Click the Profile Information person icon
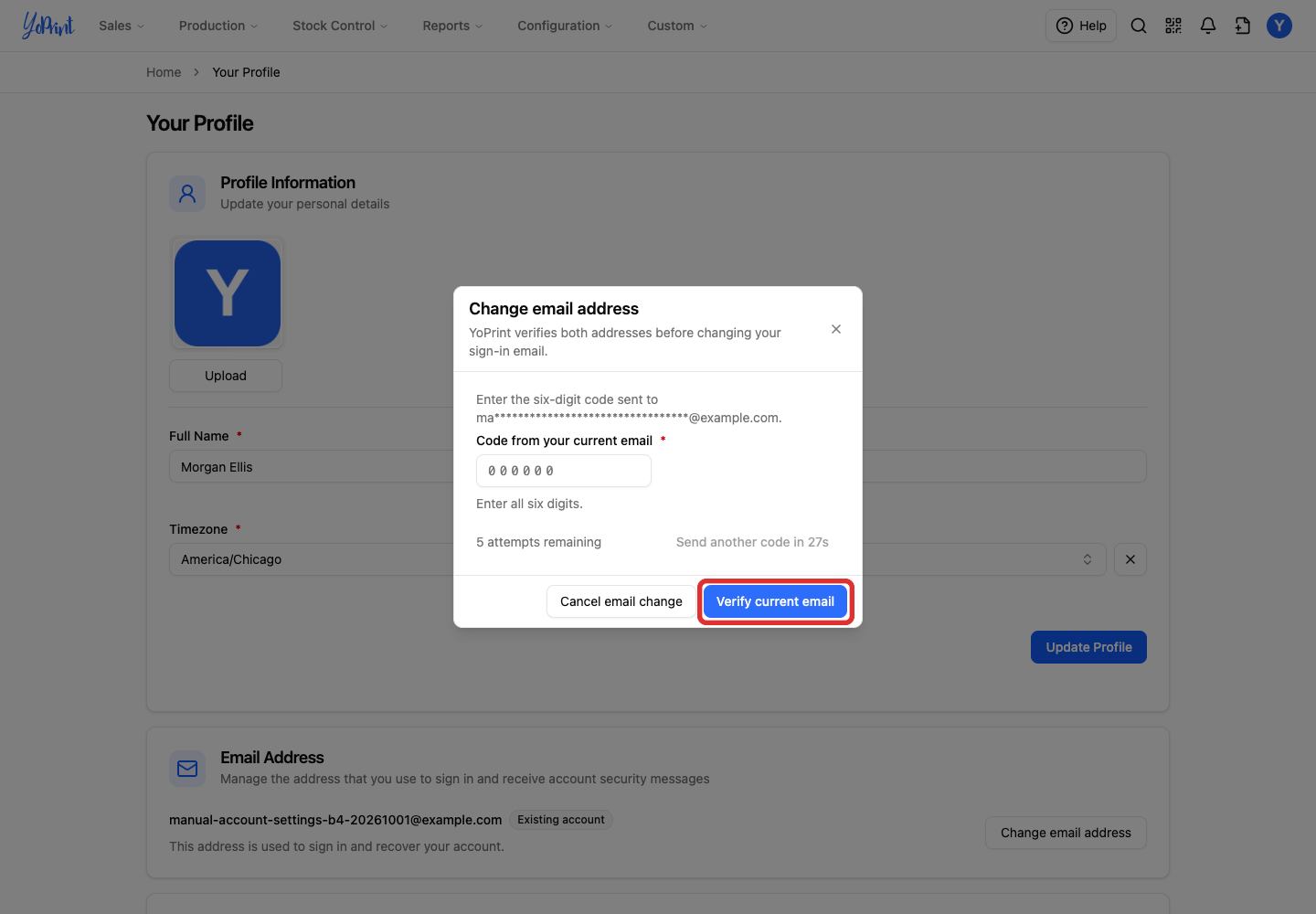1316x914 pixels. coord(187,194)
